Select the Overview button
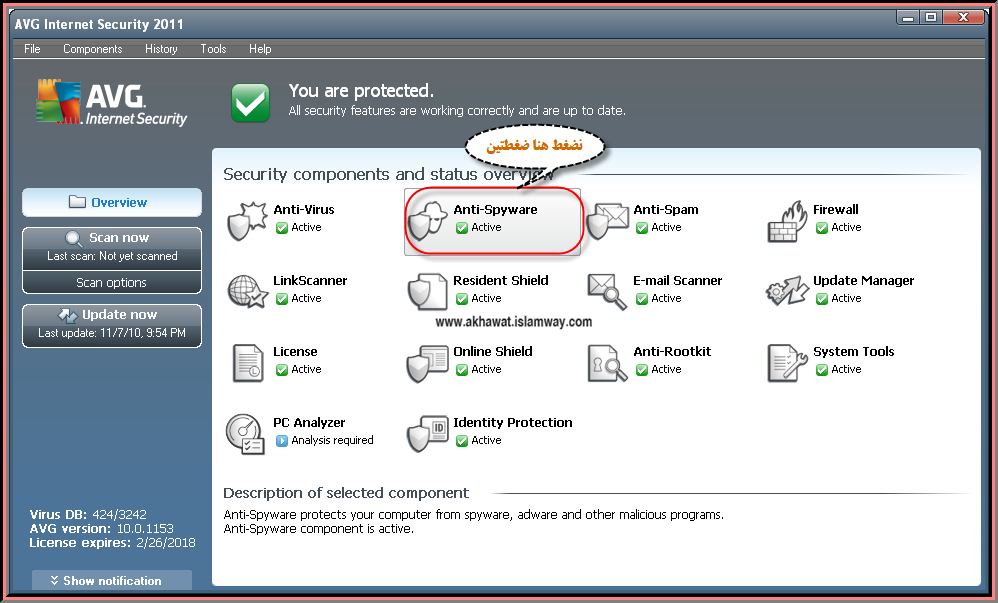Viewport: 998px width, 603px height. coord(112,202)
